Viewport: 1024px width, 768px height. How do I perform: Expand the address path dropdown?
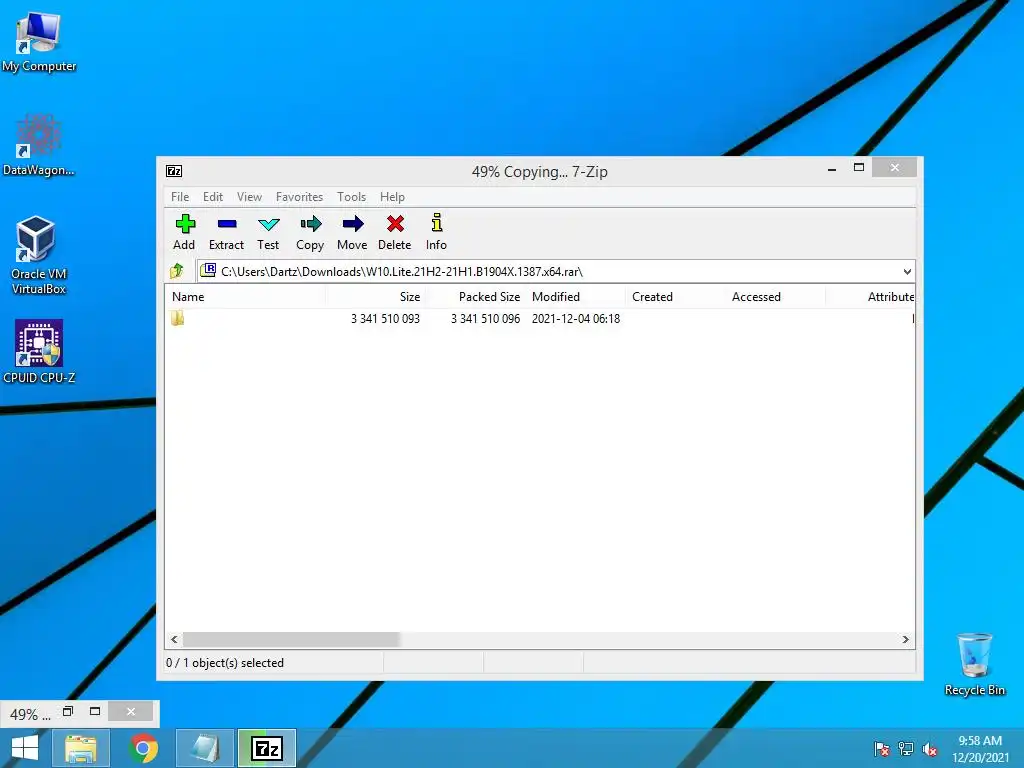(x=907, y=272)
